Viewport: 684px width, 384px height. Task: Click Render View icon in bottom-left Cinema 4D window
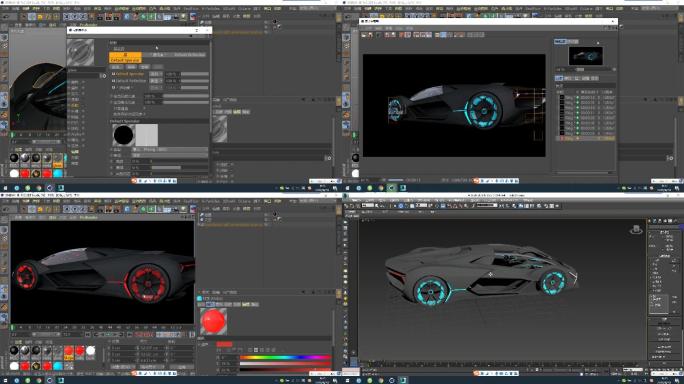100,209
